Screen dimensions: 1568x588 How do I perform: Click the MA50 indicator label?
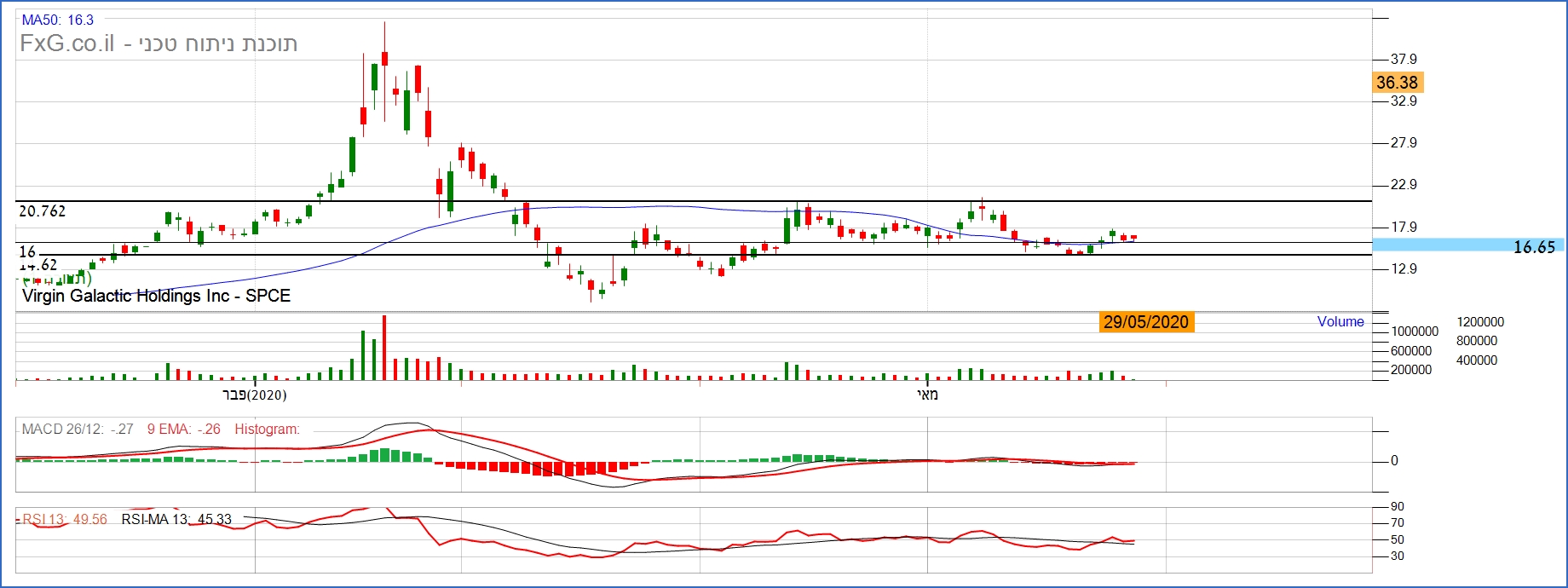click(x=57, y=20)
